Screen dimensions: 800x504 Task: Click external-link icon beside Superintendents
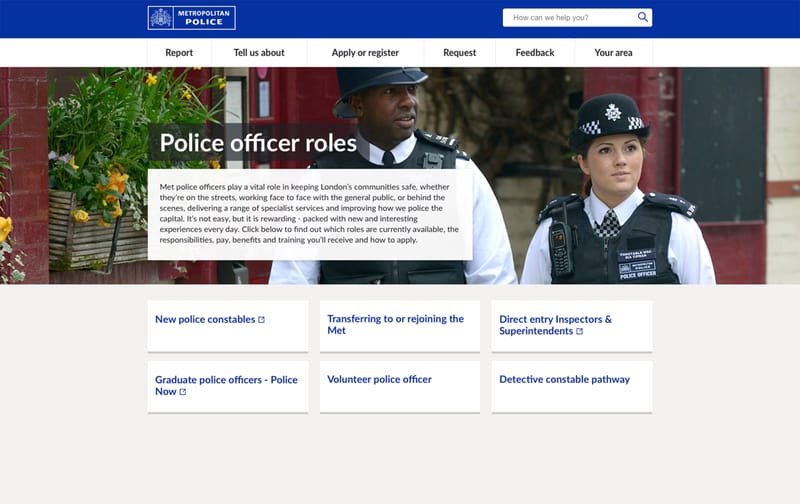[x=580, y=332]
